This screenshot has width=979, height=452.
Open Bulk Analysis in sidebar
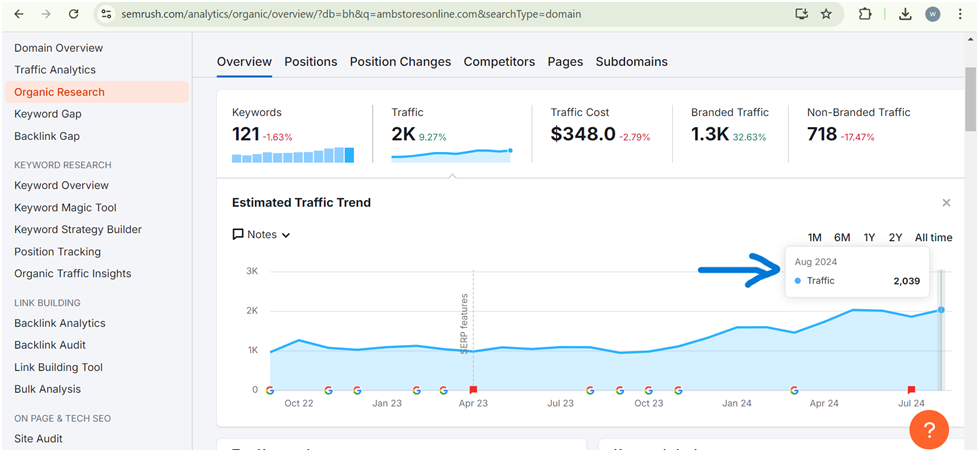click(x=47, y=389)
